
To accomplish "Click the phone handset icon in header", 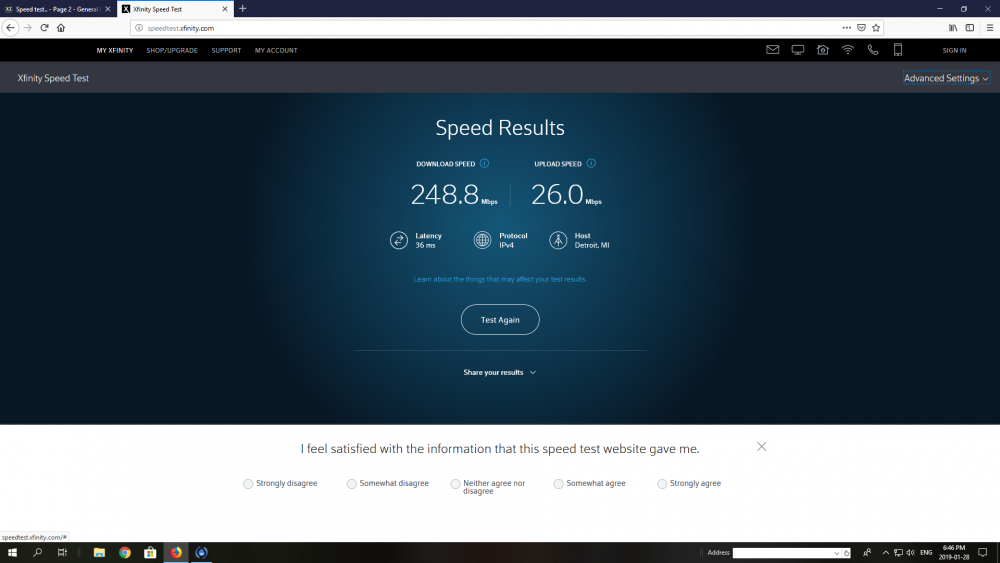I will [x=872, y=50].
